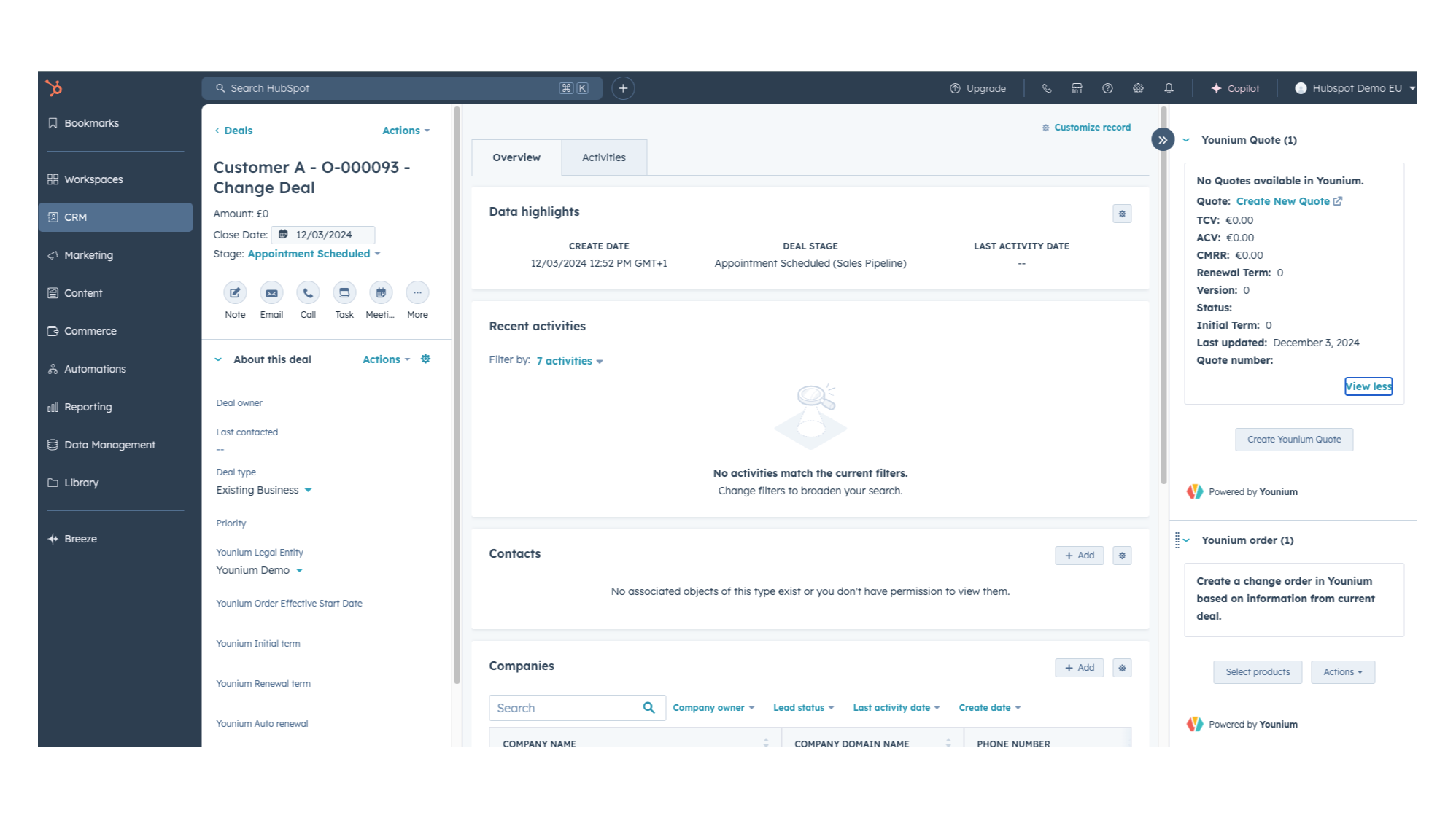Click the Create Younium Quote button
Screen dimensions: 1456x818
pos(1293,440)
